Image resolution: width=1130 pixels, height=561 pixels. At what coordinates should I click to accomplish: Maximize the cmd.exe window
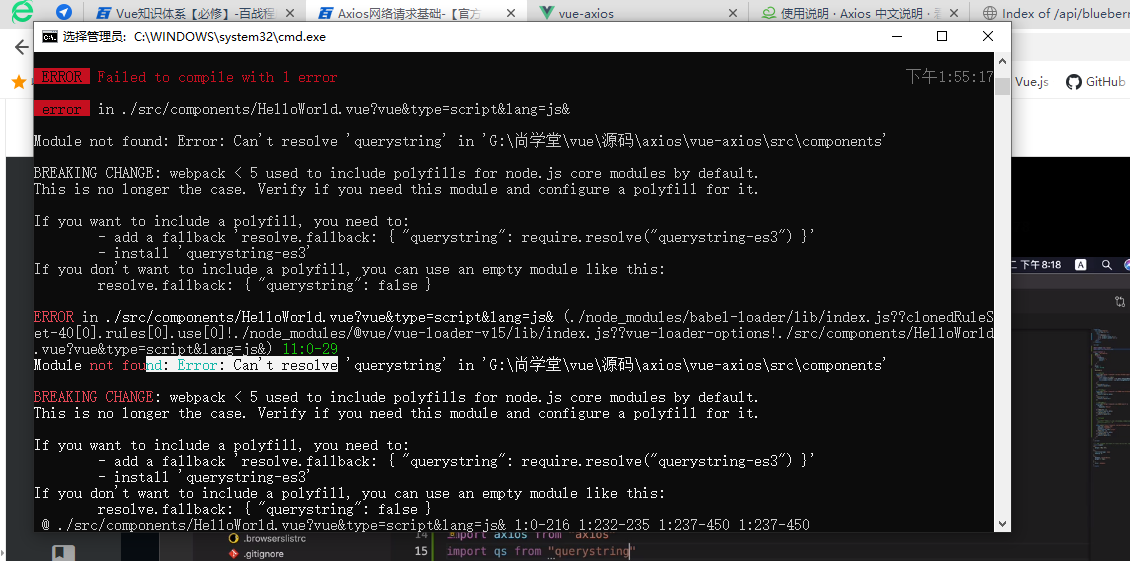pyautogui.click(x=941, y=36)
